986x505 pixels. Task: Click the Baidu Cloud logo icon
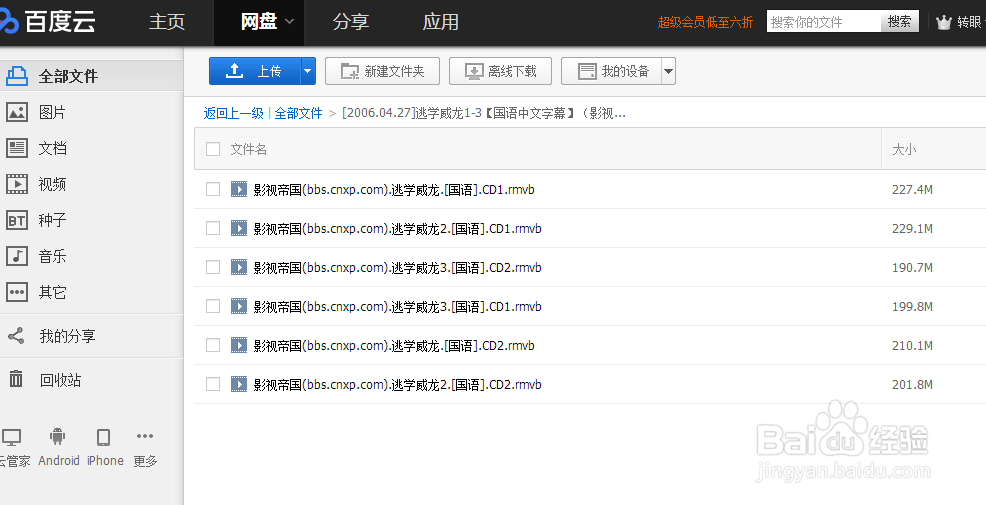9,23
